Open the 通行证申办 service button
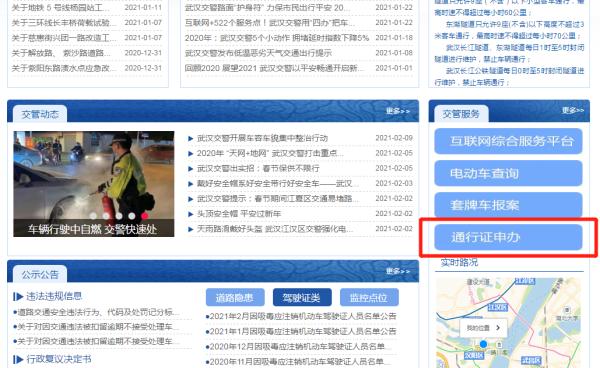The image size is (600, 368). (508, 237)
